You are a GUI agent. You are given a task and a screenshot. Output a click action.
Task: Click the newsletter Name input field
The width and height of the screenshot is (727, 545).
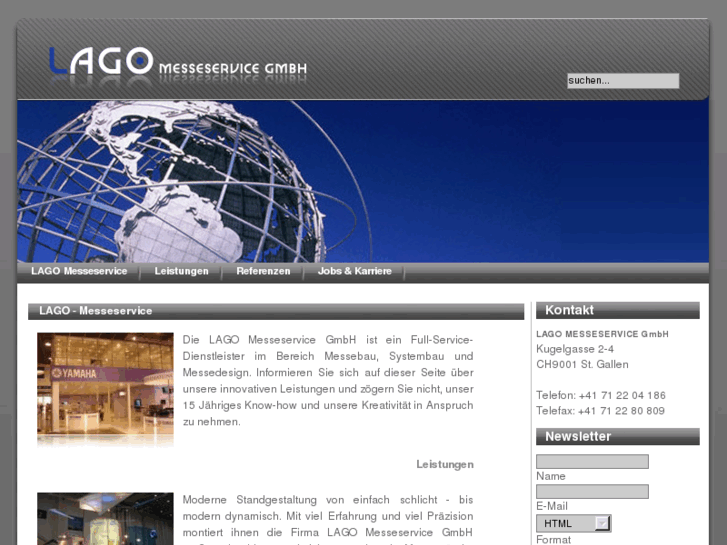pos(592,462)
